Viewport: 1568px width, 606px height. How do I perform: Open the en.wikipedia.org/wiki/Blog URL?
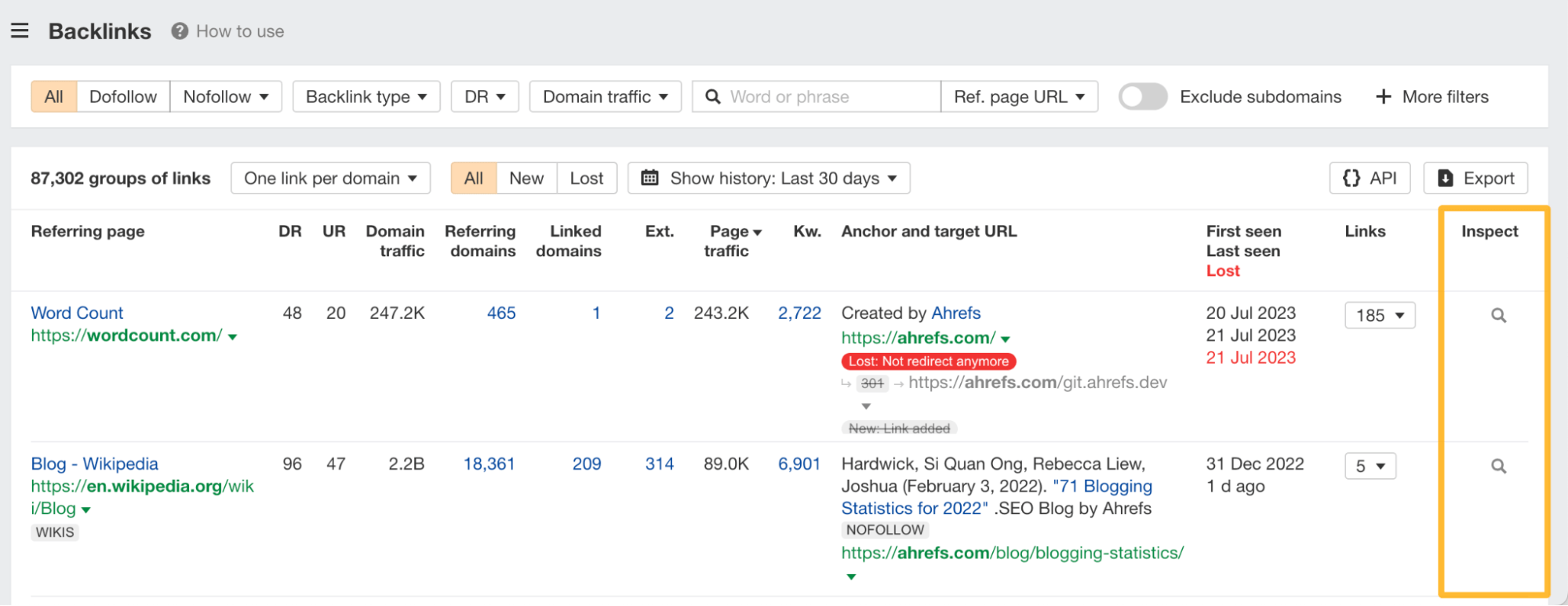(x=142, y=497)
